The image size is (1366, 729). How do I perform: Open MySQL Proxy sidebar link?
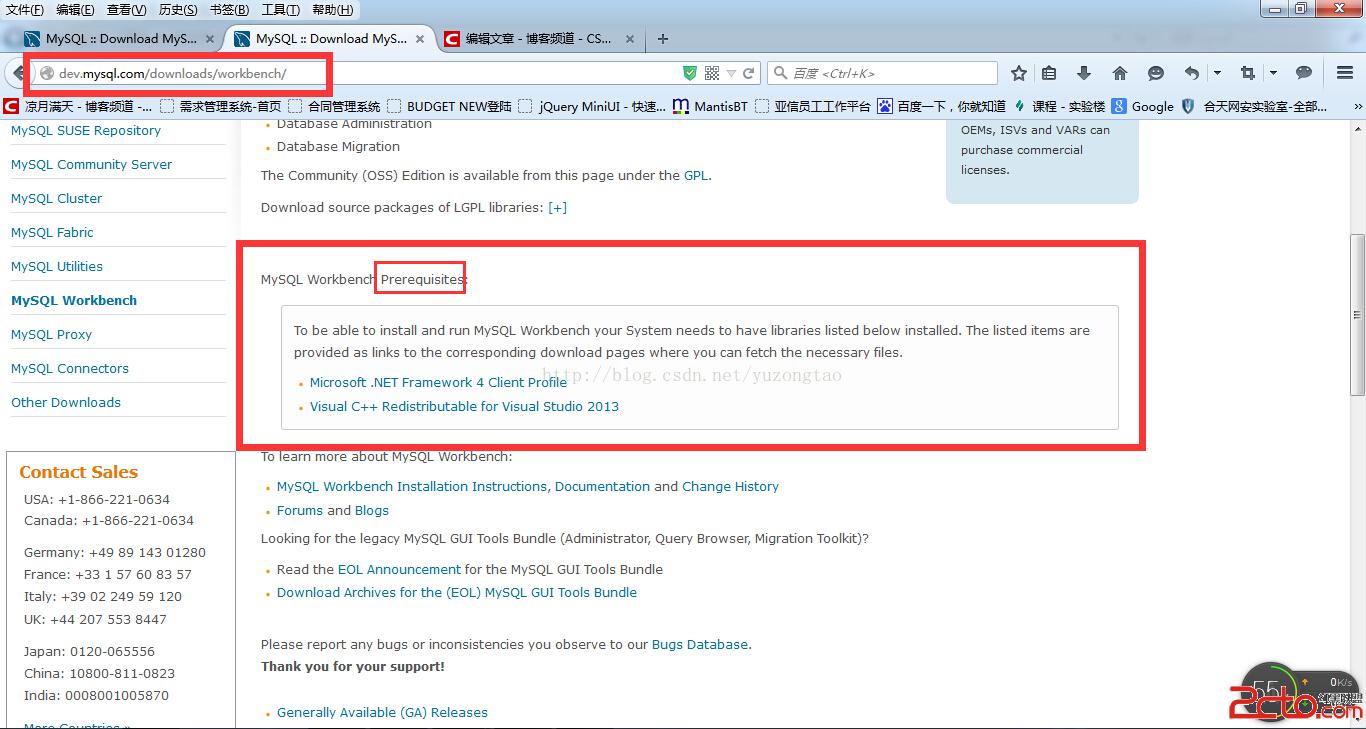click(51, 334)
